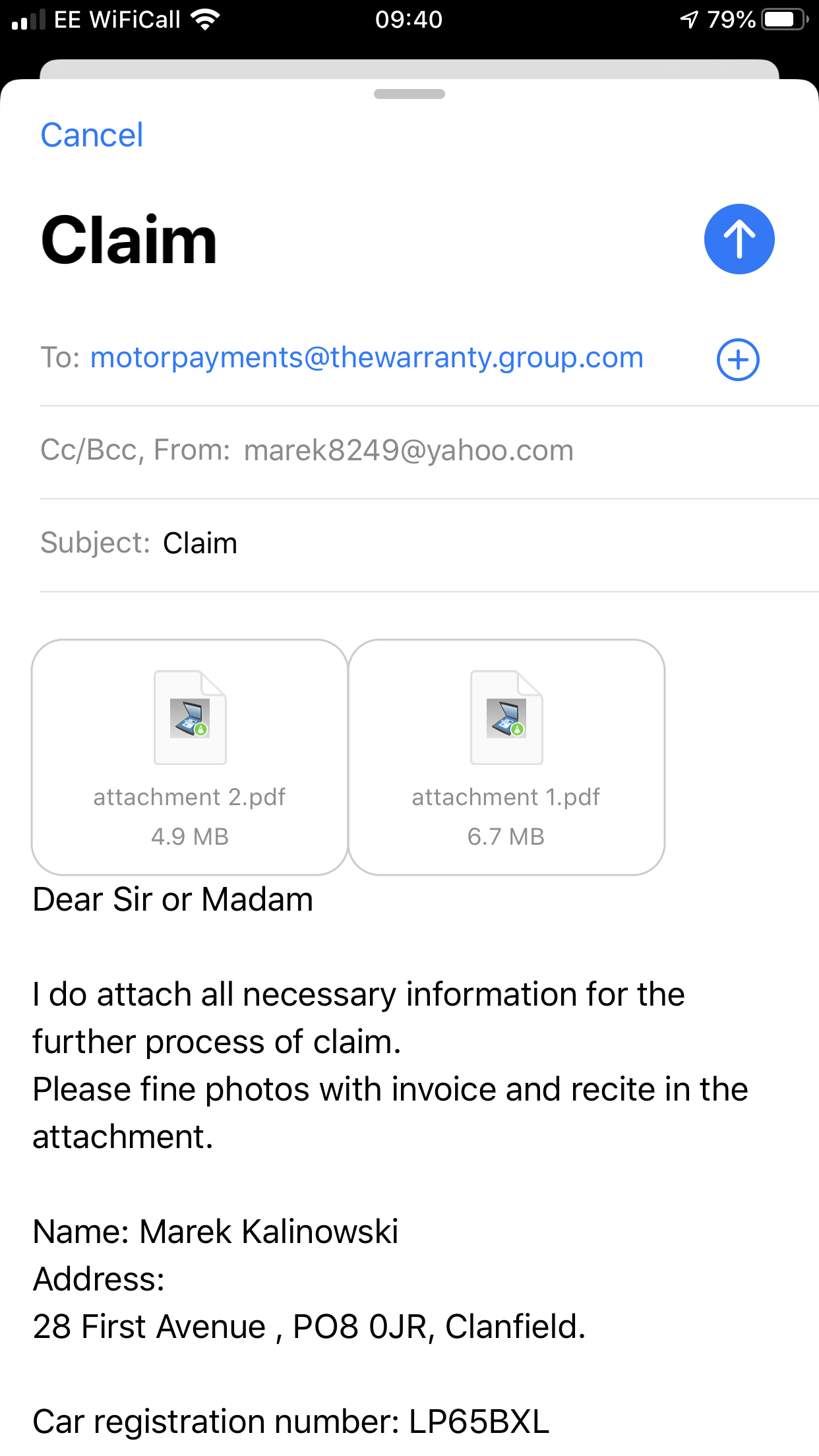
Task: Tap the battery icon in status bar
Action: click(x=783, y=20)
